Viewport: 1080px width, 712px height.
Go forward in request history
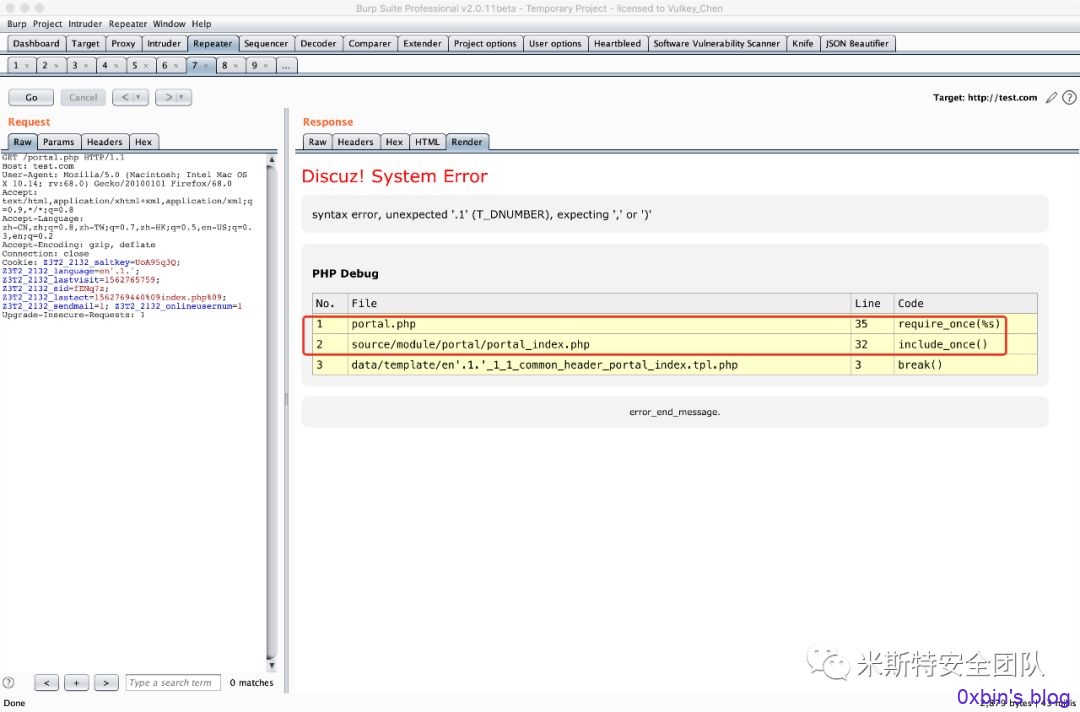click(167, 97)
